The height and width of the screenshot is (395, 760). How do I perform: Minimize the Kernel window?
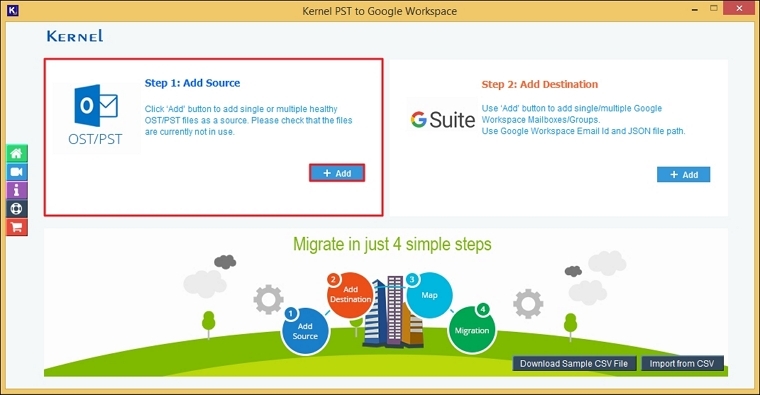point(695,9)
